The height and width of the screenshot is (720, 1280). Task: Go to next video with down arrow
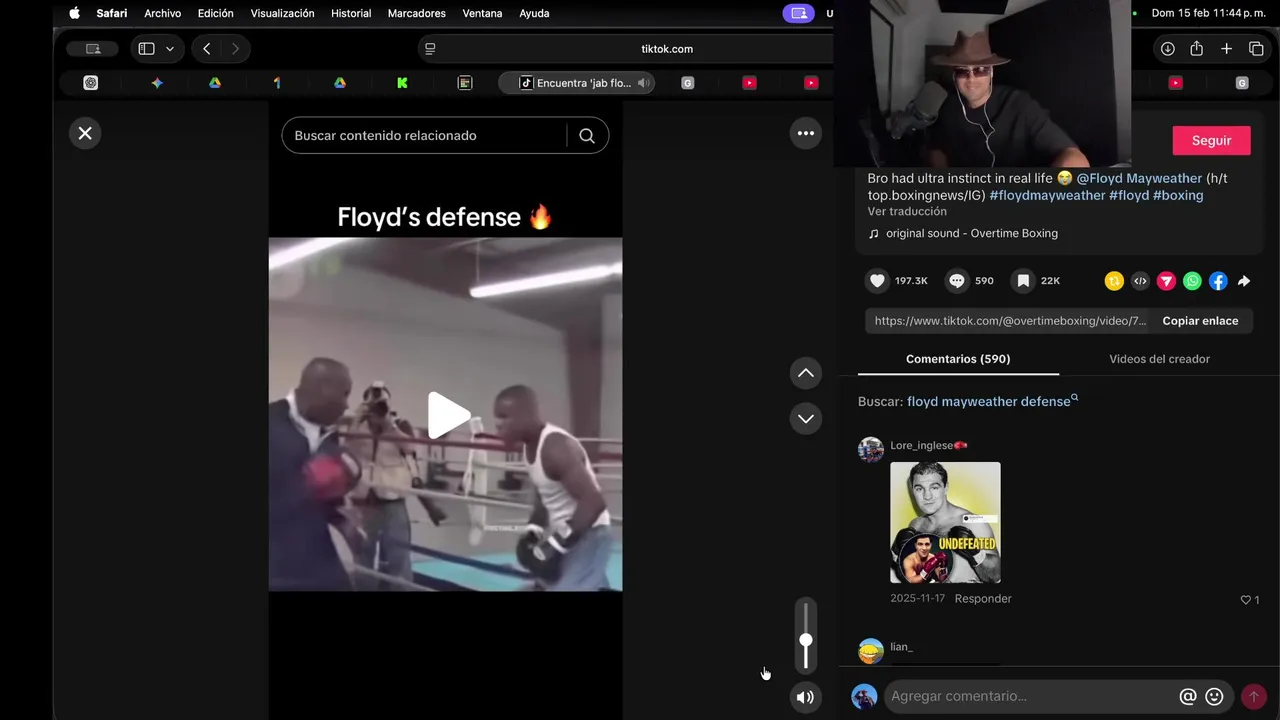click(806, 418)
